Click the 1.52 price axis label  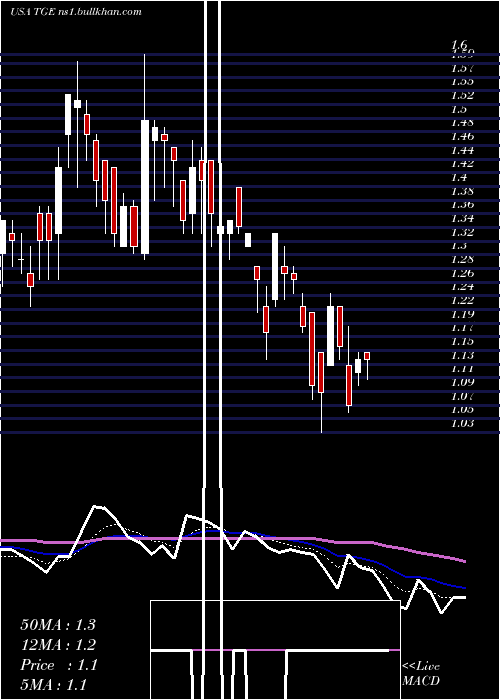pyautogui.click(x=462, y=96)
